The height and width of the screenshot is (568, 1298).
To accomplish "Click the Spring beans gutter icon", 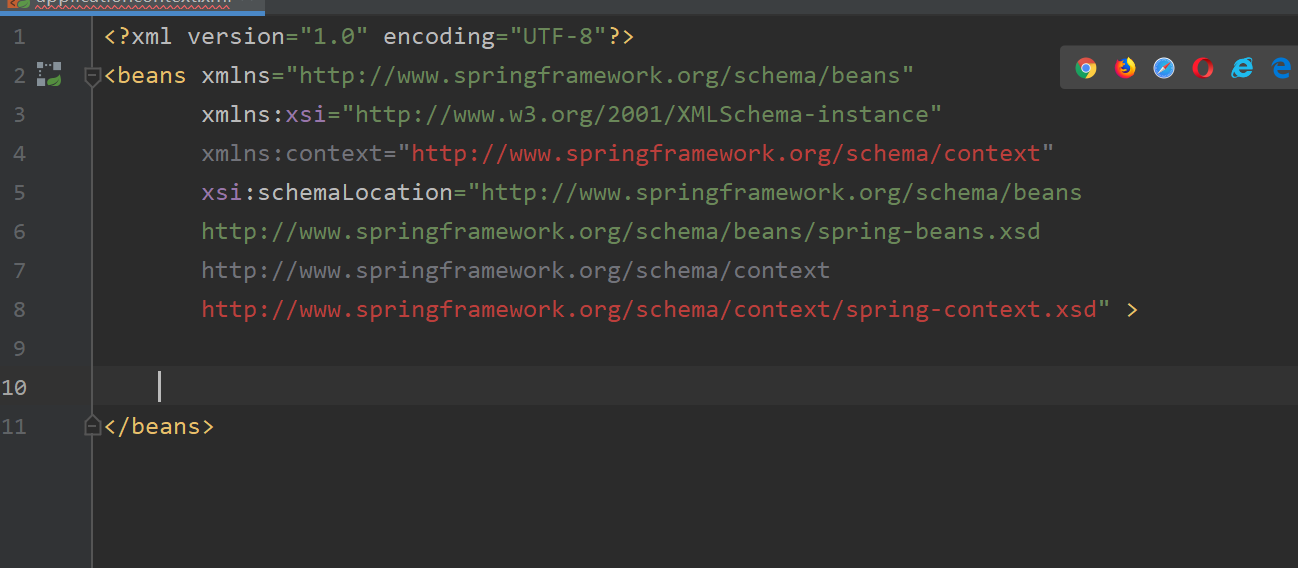I will [x=50, y=74].
